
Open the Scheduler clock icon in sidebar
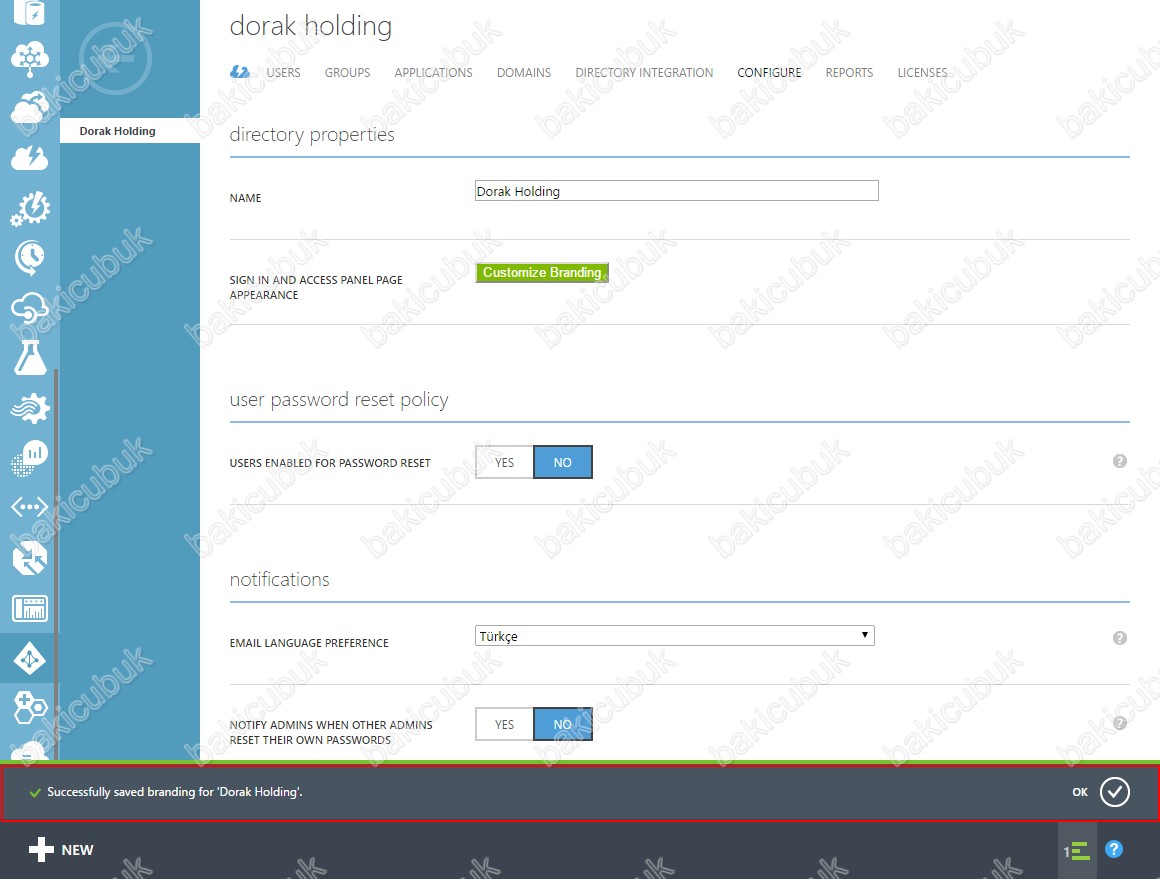pyautogui.click(x=30, y=257)
